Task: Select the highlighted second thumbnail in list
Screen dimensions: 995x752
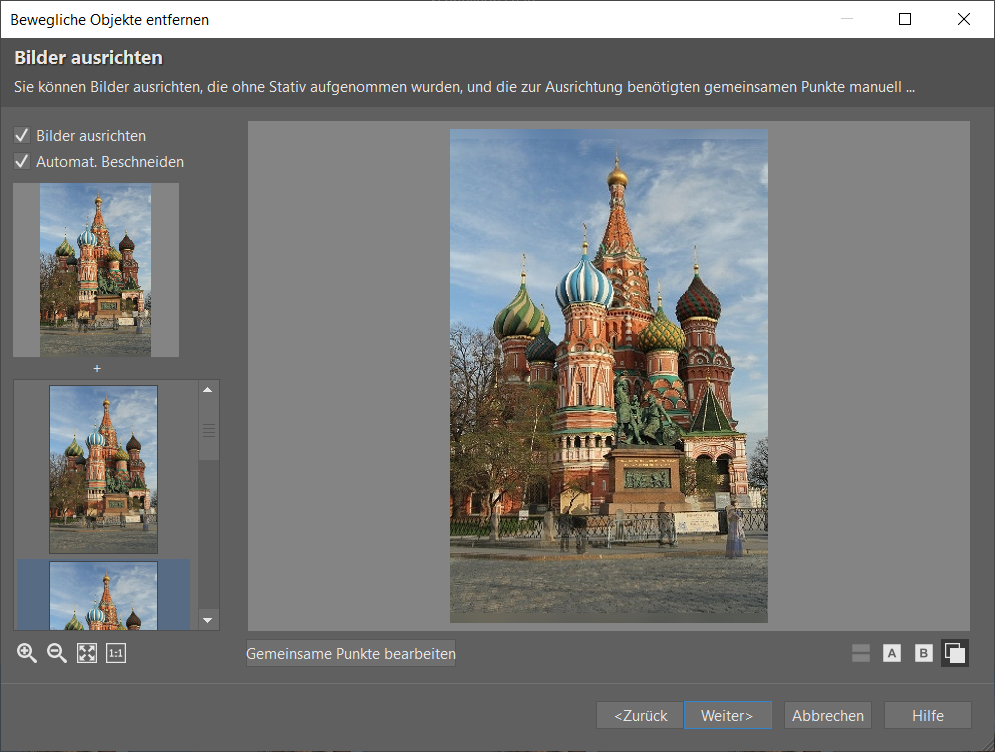Action: 103,595
